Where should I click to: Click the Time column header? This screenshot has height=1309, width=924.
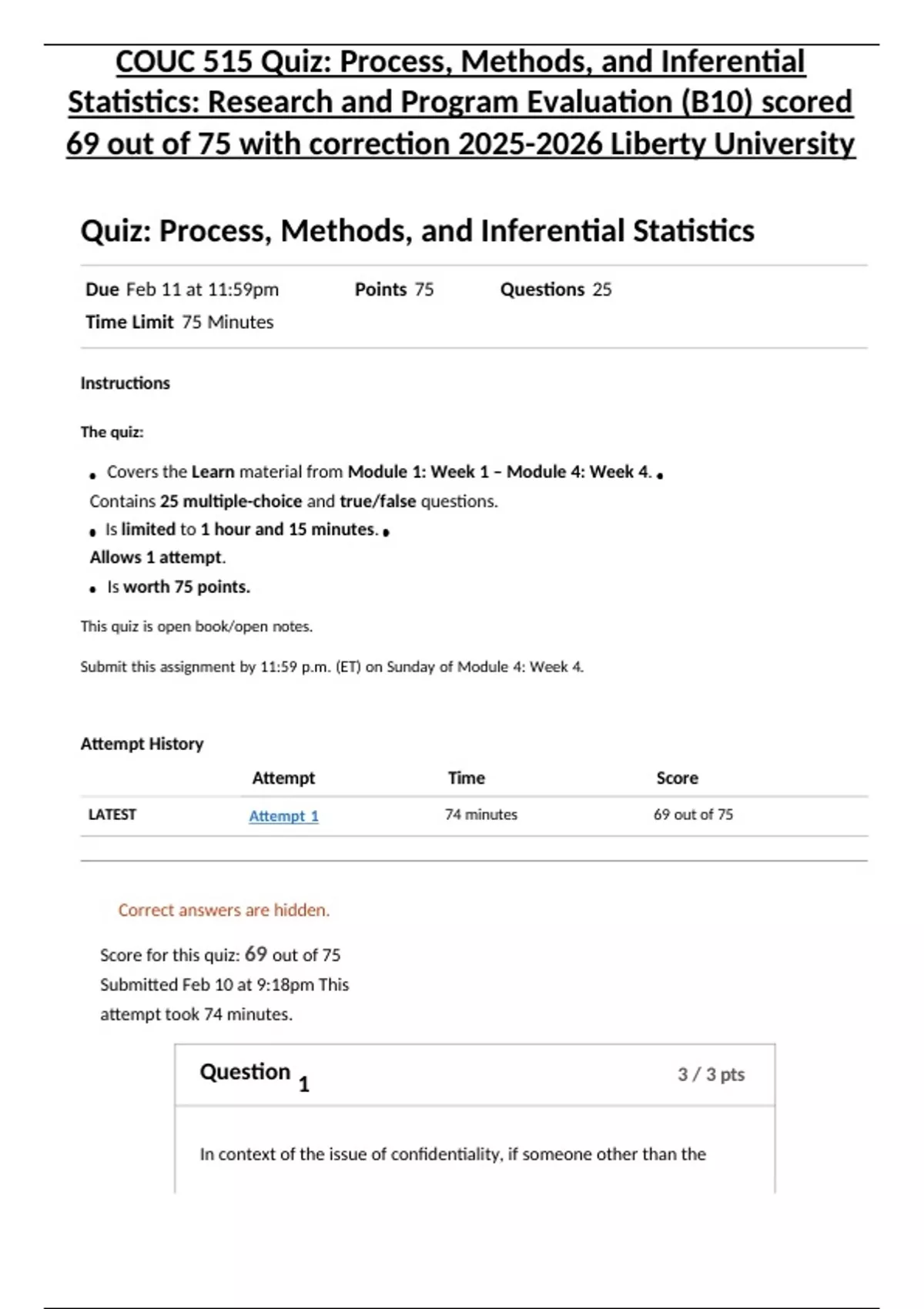tap(467, 778)
